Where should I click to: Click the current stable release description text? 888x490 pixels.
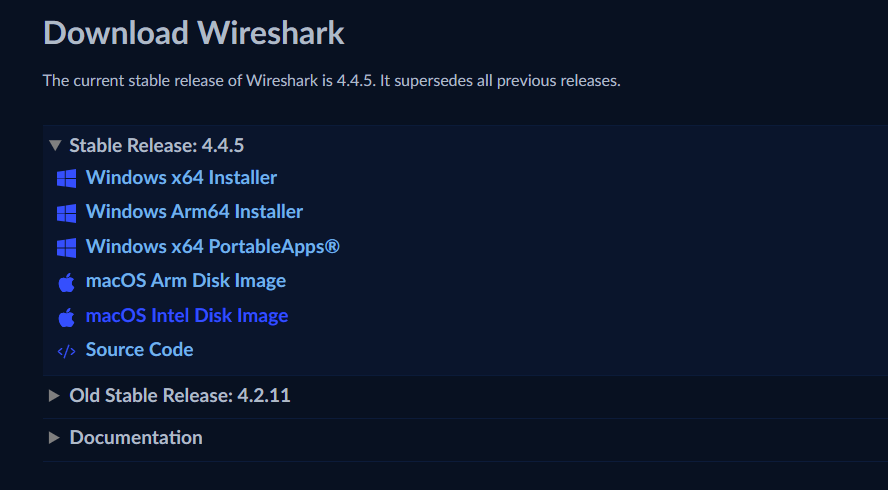(331, 80)
